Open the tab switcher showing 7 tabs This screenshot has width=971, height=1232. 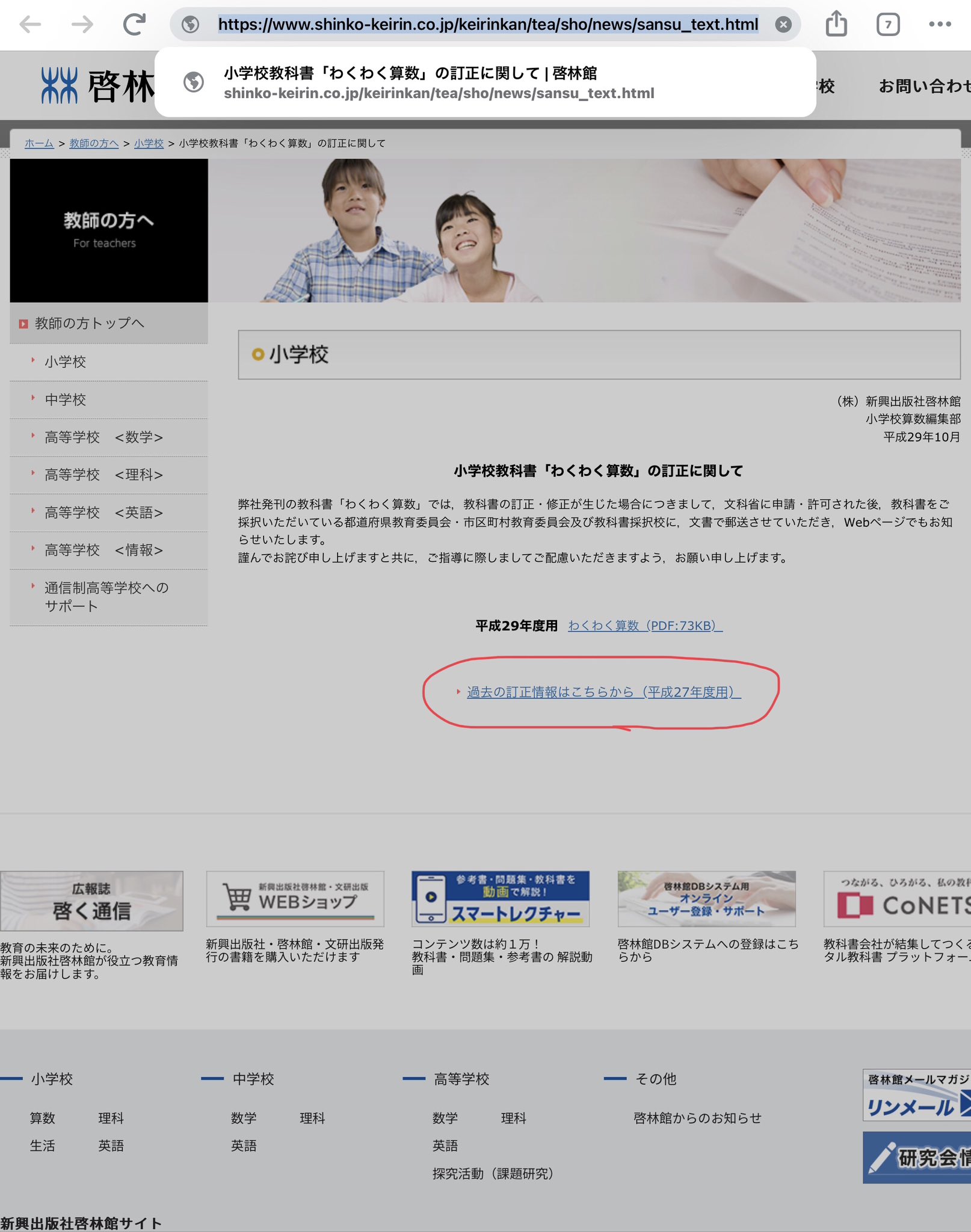888,25
